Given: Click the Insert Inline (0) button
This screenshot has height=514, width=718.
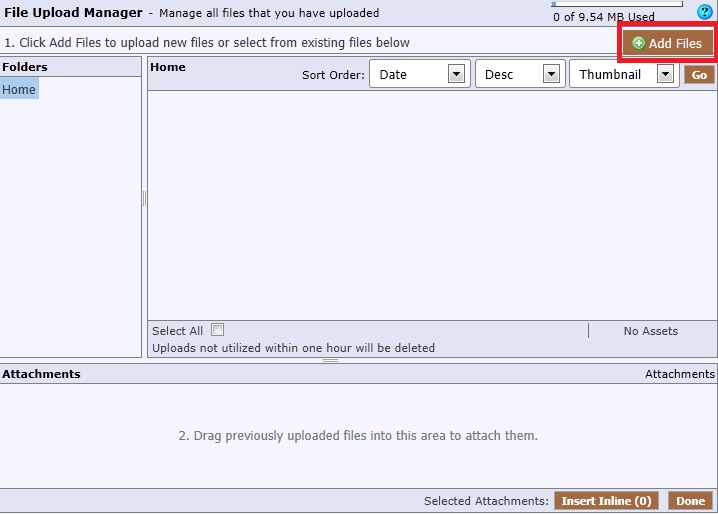Looking at the screenshot, I should (606, 501).
